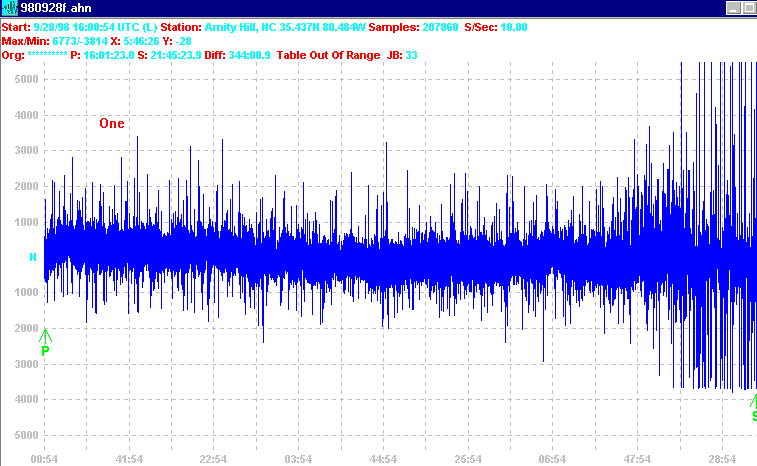Click the Table Out Of Range message
The height and width of the screenshot is (466, 757).
[x=328, y=55]
